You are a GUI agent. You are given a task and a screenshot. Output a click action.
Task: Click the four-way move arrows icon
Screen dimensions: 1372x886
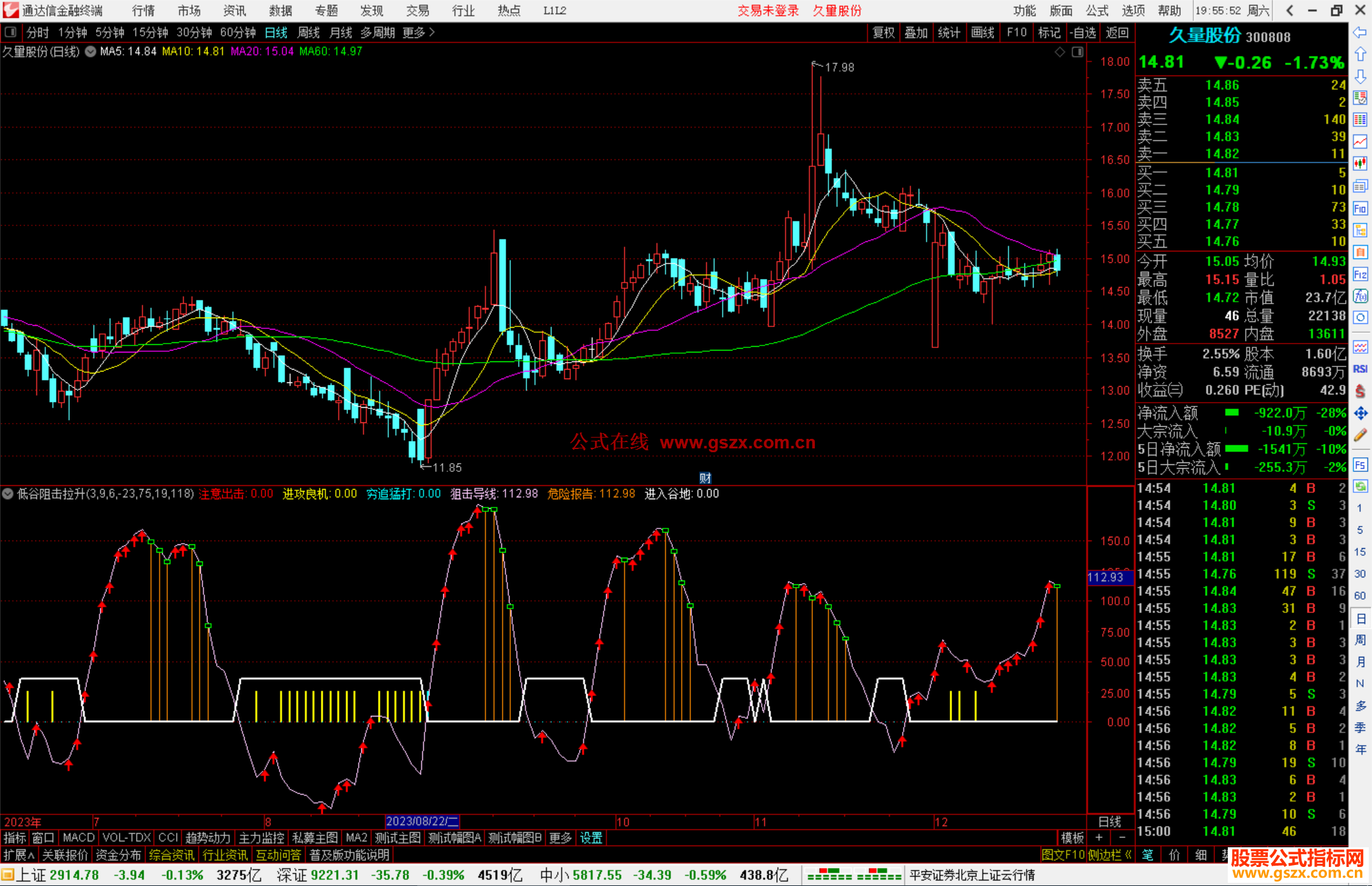point(1360,413)
